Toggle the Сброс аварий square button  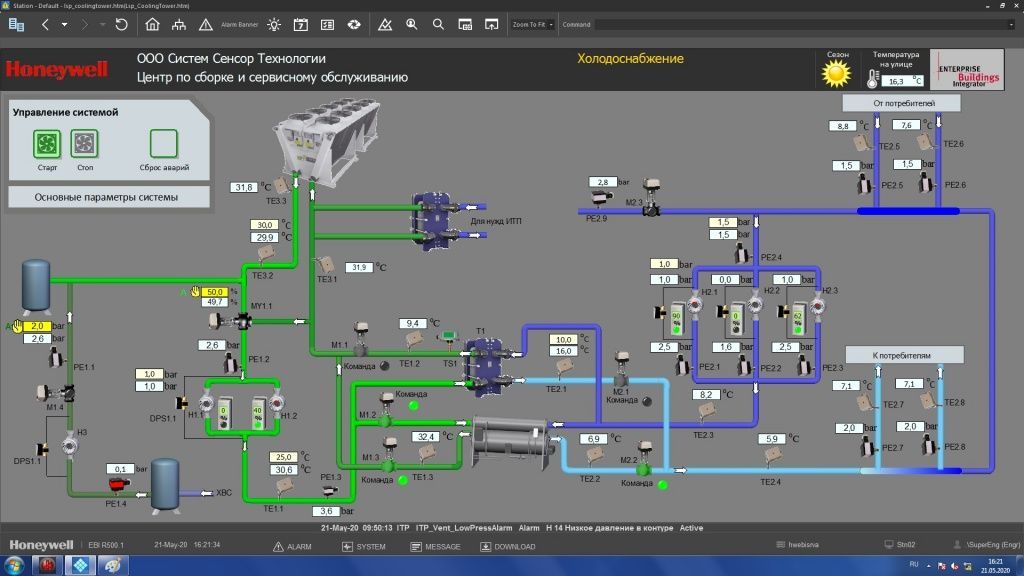click(164, 144)
